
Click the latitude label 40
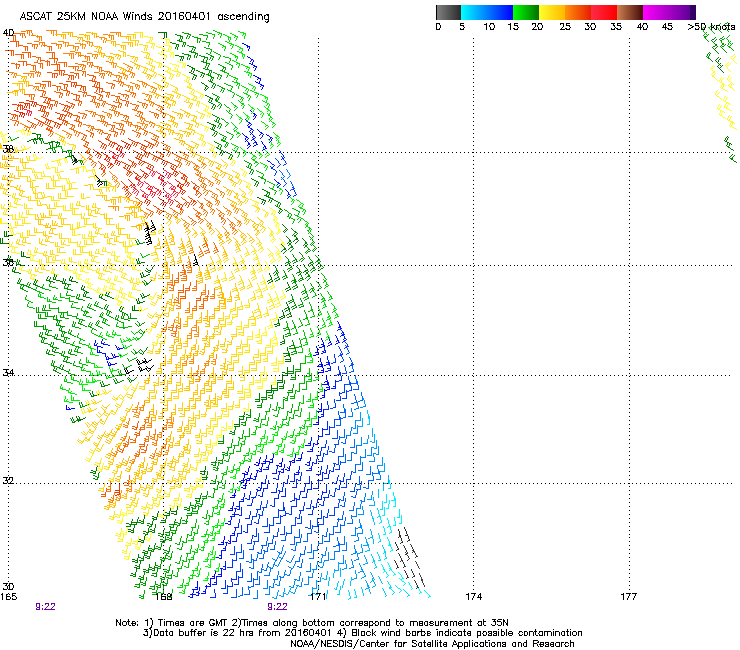pos(8,33)
